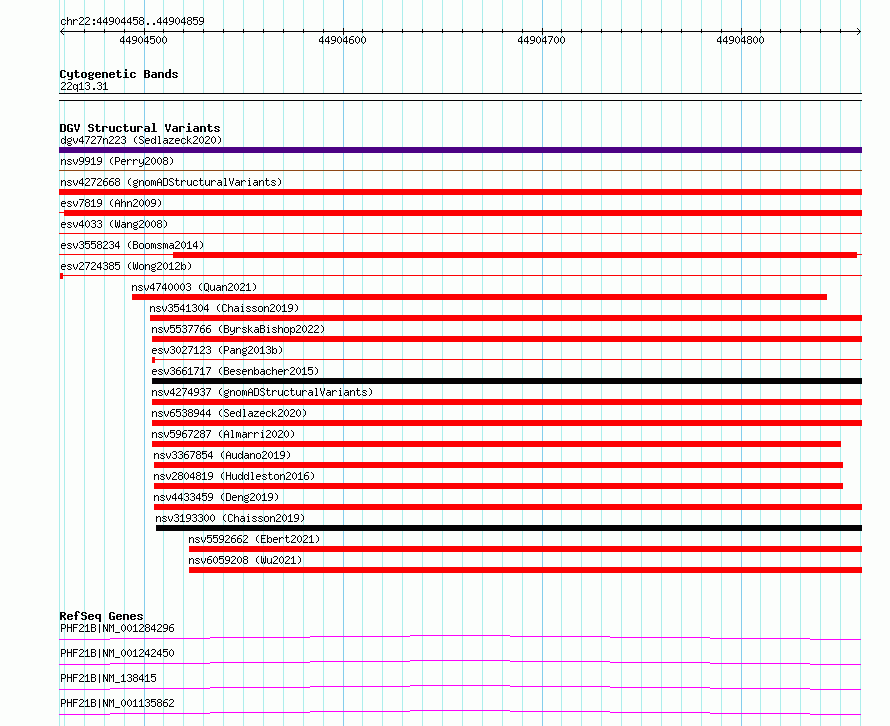Screen dimensions: 890x726
Task: Open PHF21B|NM_138415 transcript
Action: click(108, 678)
